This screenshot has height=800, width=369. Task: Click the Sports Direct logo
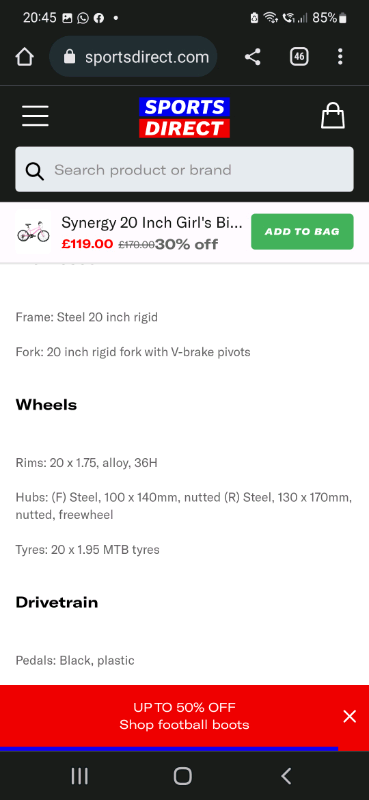[184, 117]
